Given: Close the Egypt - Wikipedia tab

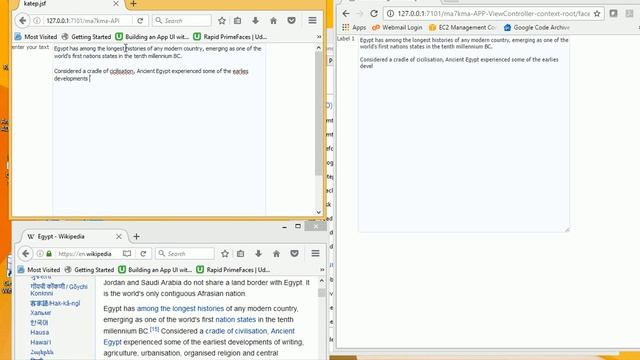Looking at the screenshot, I should [x=119, y=236].
